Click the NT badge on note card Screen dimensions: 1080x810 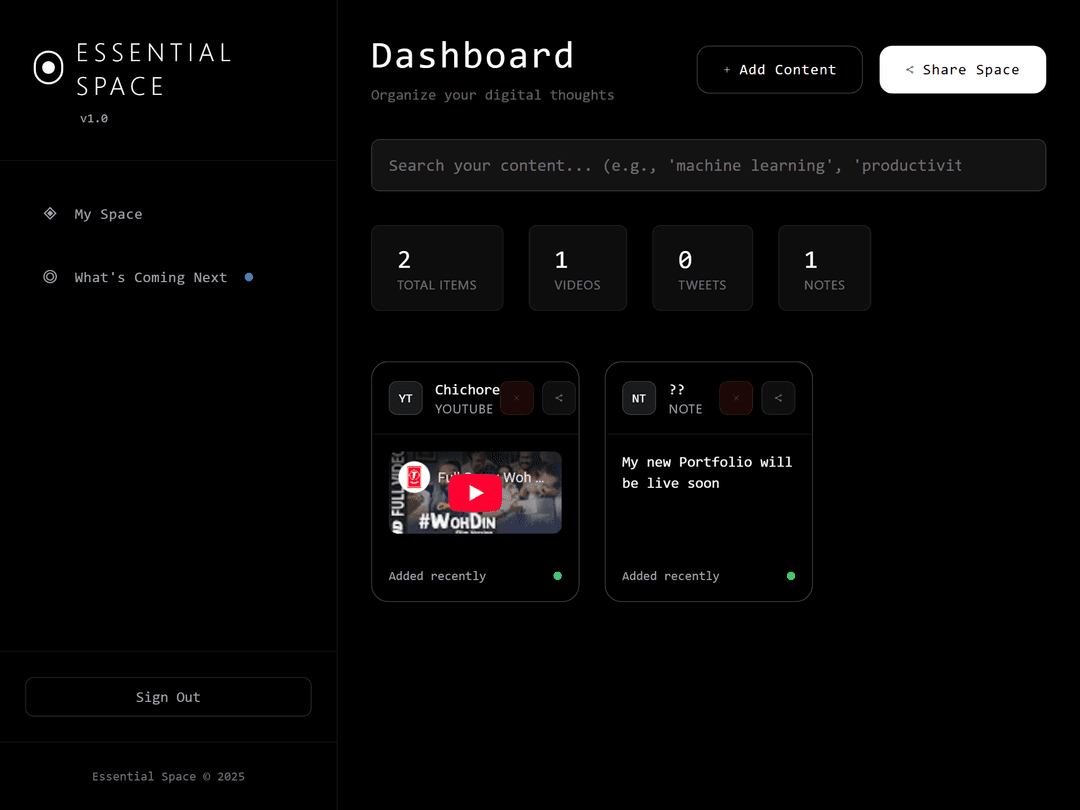(639, 398)
